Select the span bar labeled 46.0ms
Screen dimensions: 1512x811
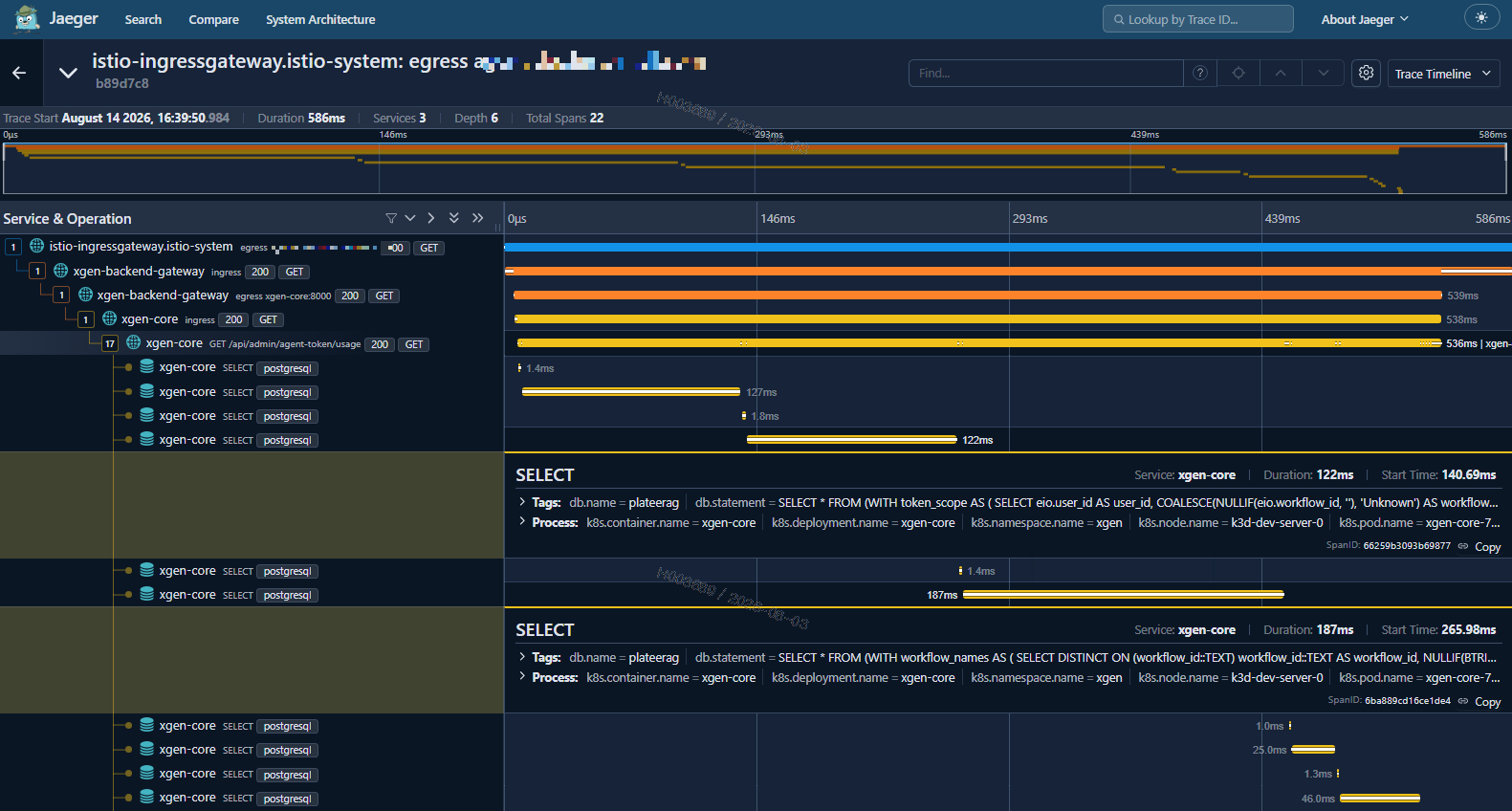tap(1380, 799)
